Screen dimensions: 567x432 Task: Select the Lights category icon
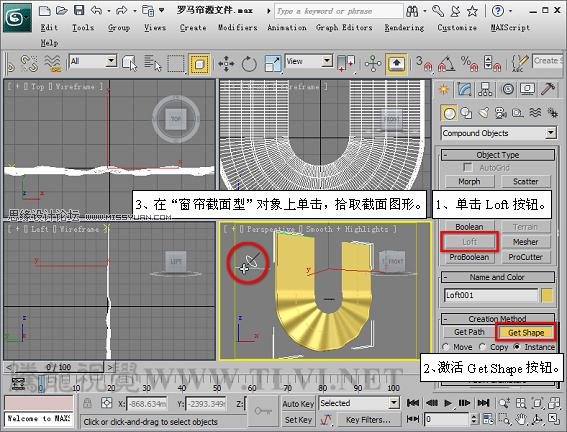tap(484, 113)
